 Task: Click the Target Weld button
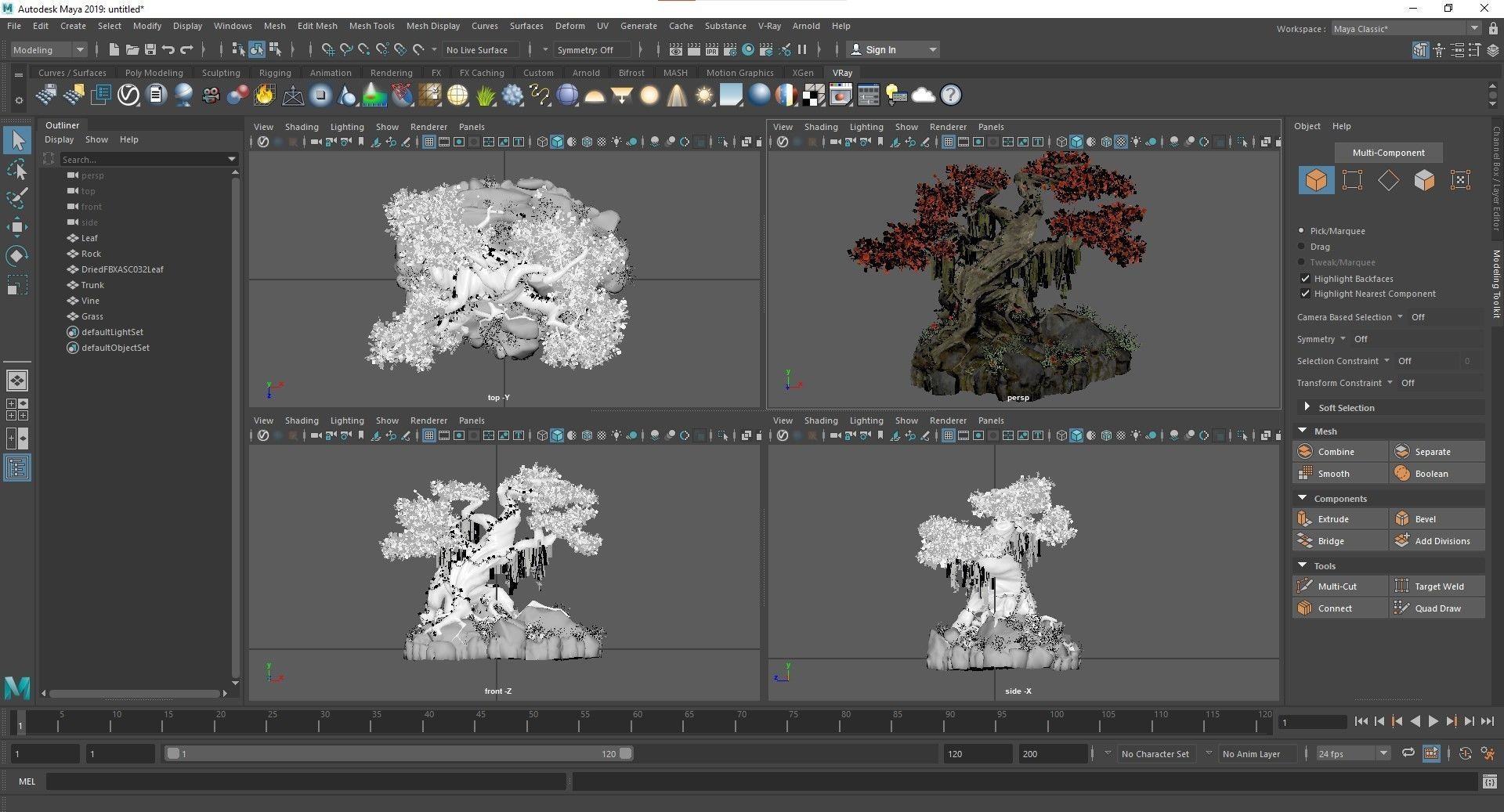1437,586
